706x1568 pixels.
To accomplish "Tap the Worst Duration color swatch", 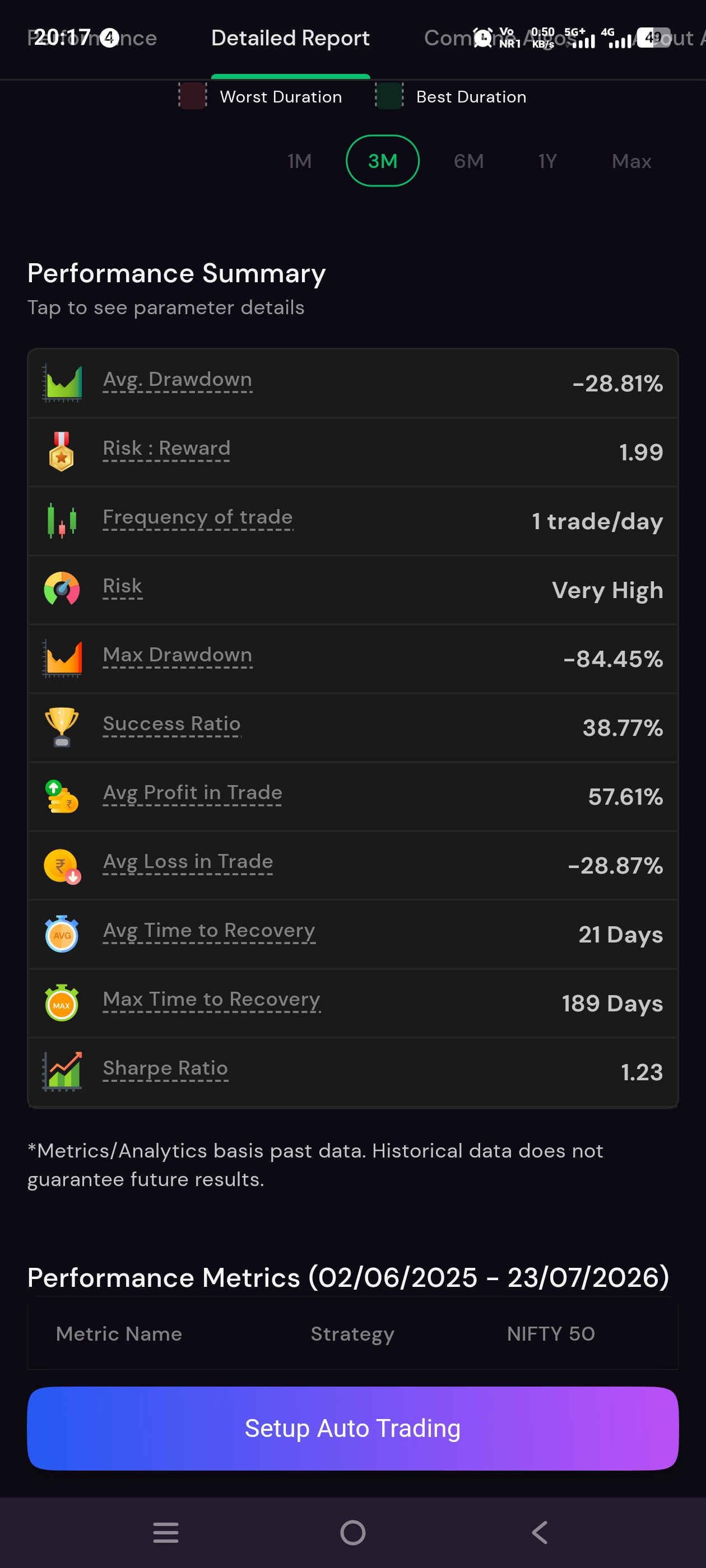I will coord(193,96).
